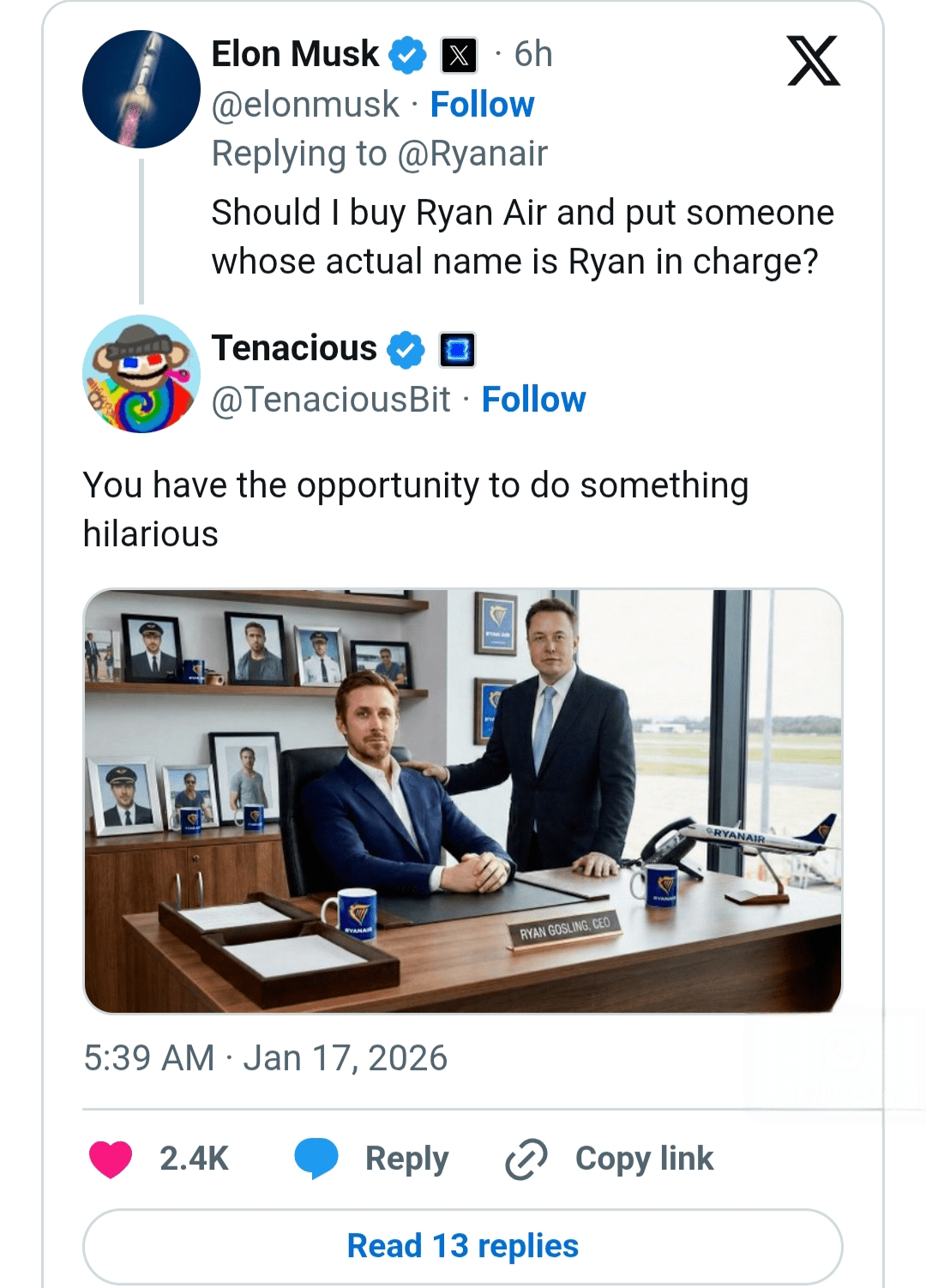The width and height of the screenshot is (926, 1288).
Task: Click Elon Musk's blue verified badge
Action: pos(407,55)
